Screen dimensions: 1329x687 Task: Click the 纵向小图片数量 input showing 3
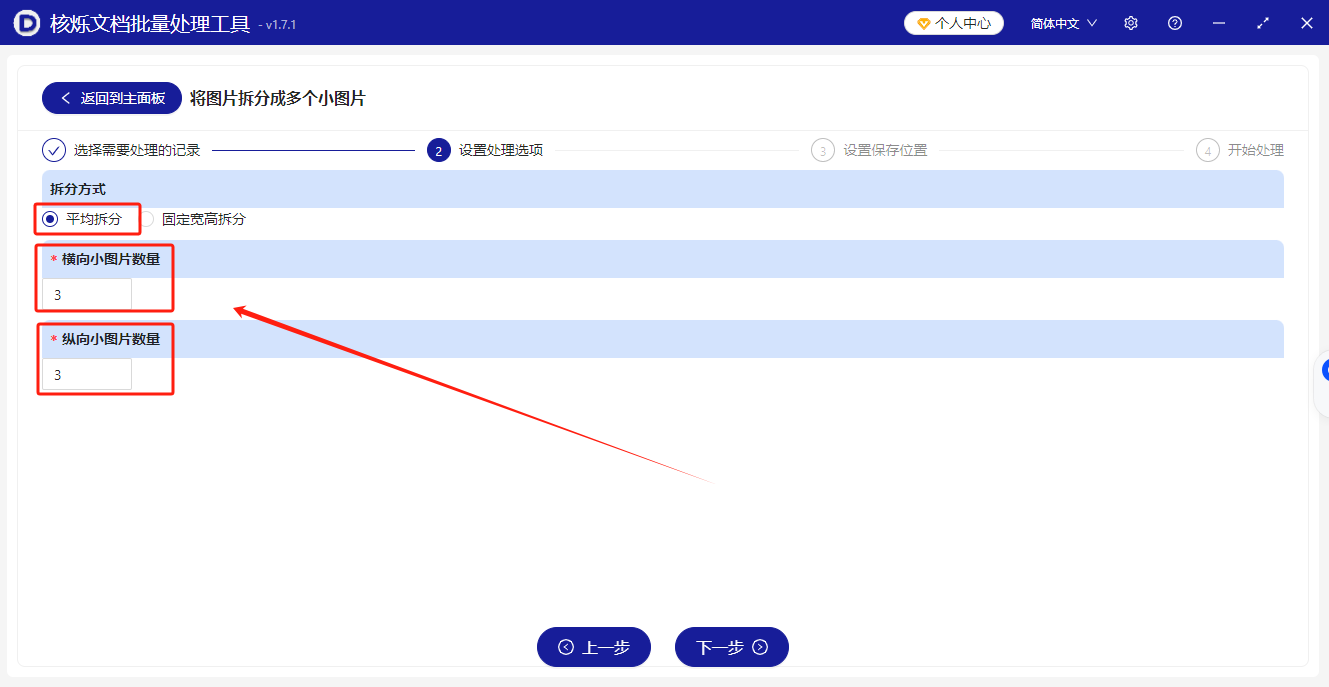tap(86, 373)
